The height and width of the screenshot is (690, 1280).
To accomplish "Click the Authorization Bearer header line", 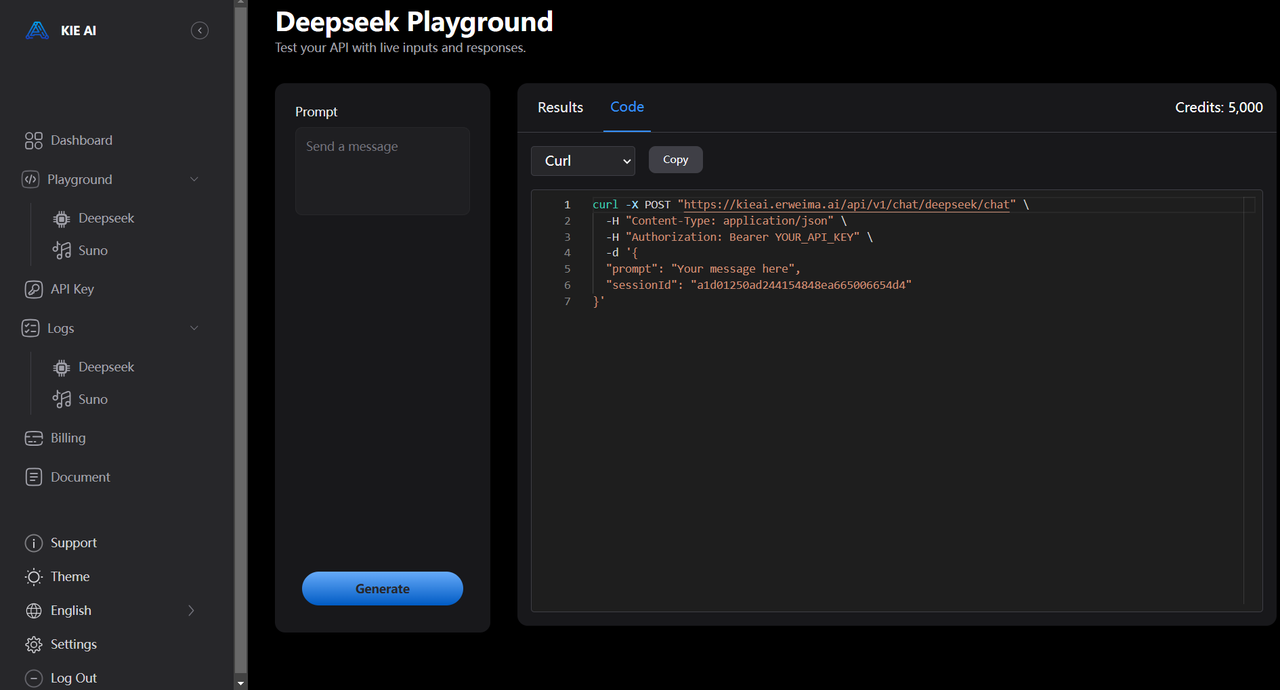I will tap(739, 238).
